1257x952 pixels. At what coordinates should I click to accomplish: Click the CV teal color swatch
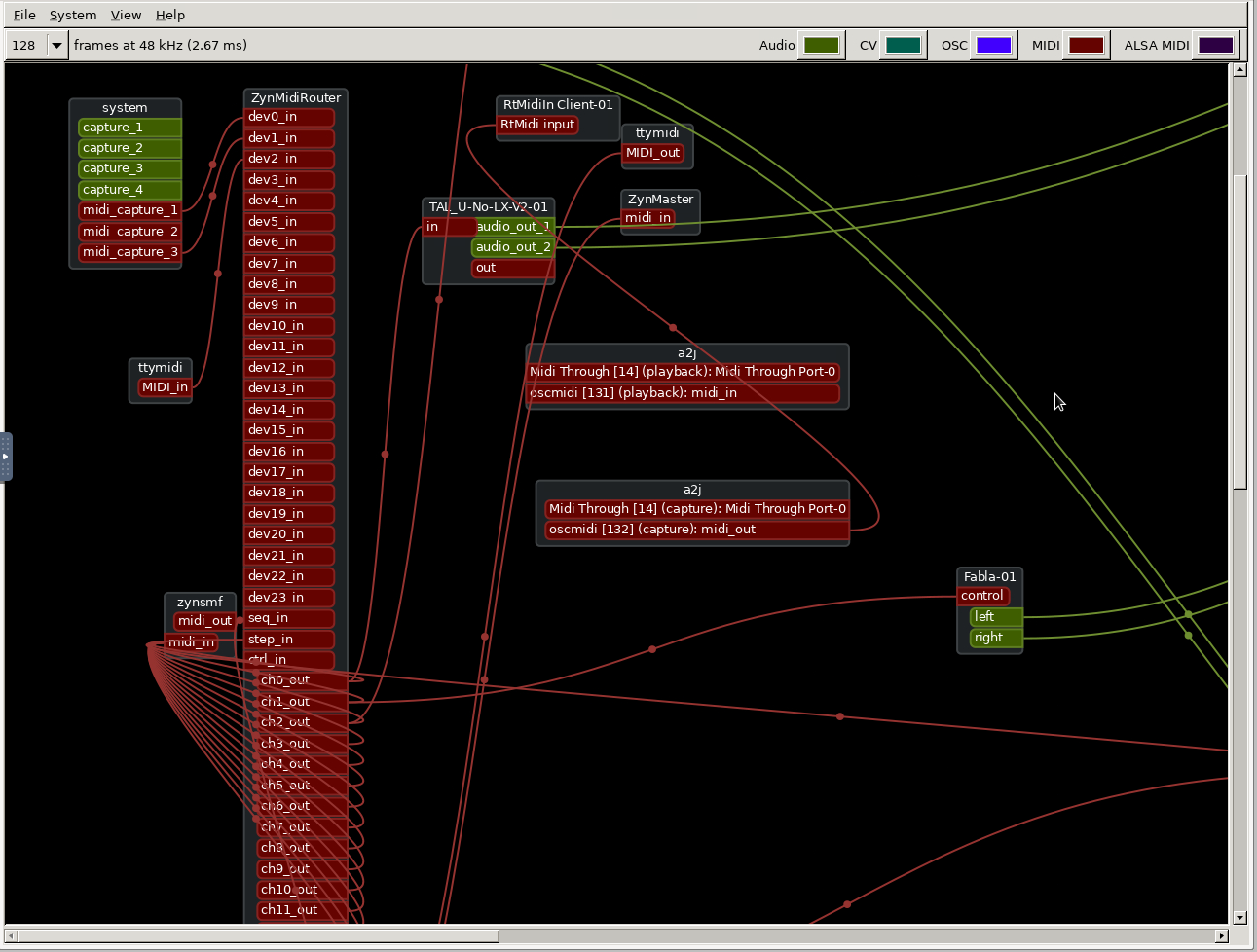(x=903, y=45)
